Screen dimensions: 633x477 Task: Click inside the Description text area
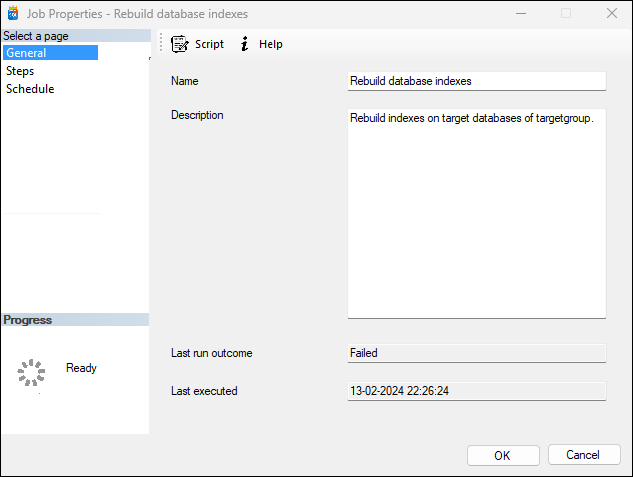(x=476, y=213)
